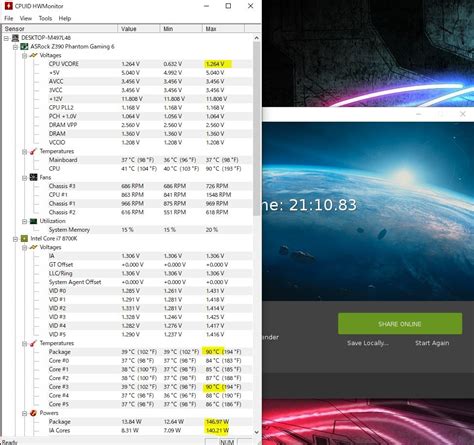Click the 1548 RPM CPU fan max value
The width and height of the screenshot is (474, 445).
pos(218,195)
